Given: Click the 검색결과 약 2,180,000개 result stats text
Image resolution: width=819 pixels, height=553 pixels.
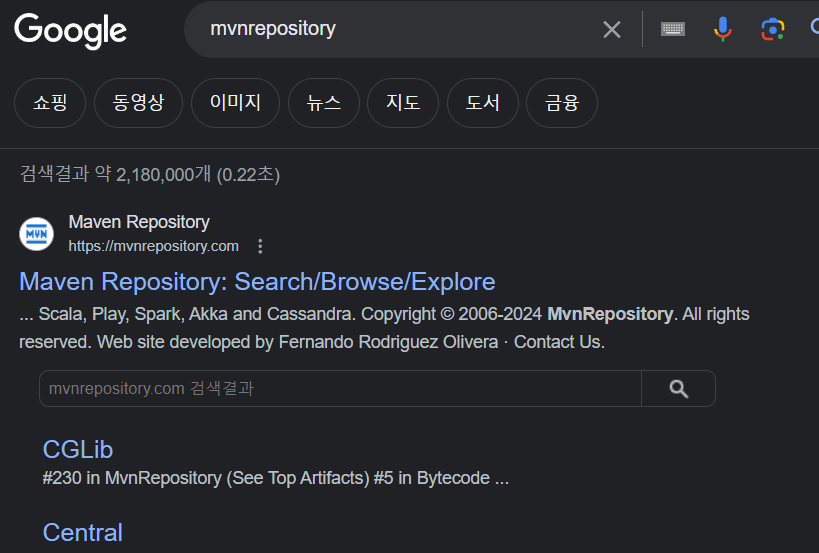Looking at the screenshot, I should (149, 174).
